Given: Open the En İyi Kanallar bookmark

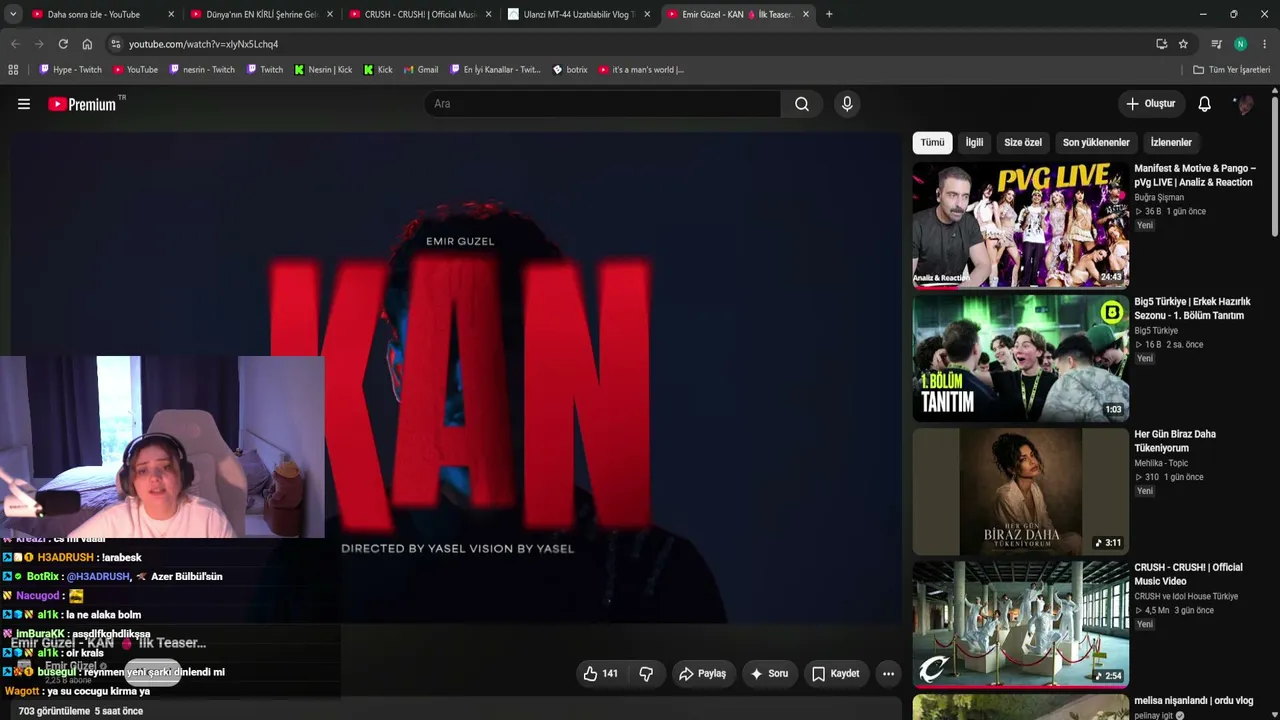Looking at the screenshot, I should pyautogui.click(x=495, y=70).
